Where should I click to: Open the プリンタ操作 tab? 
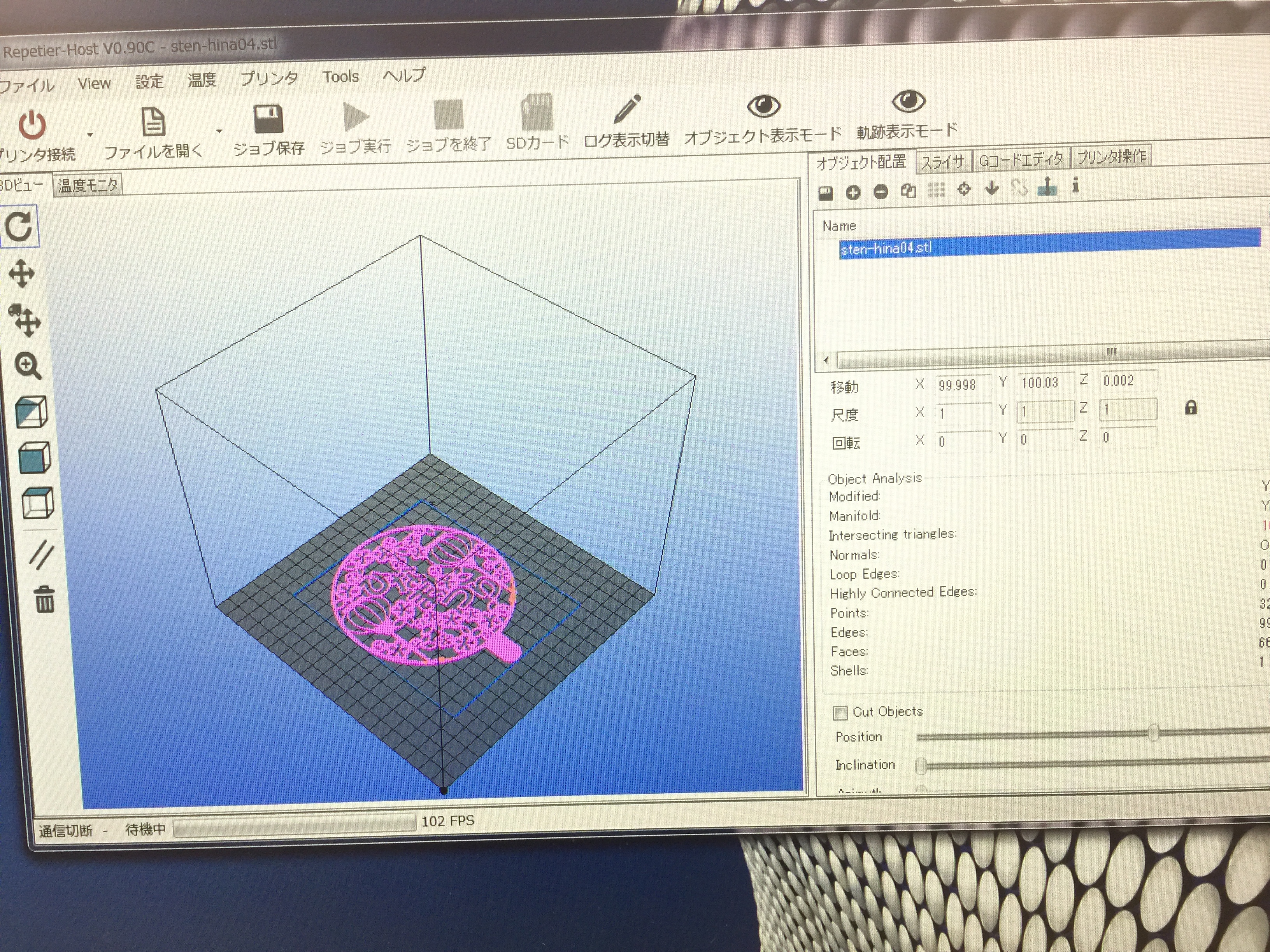click(1111, 156)
